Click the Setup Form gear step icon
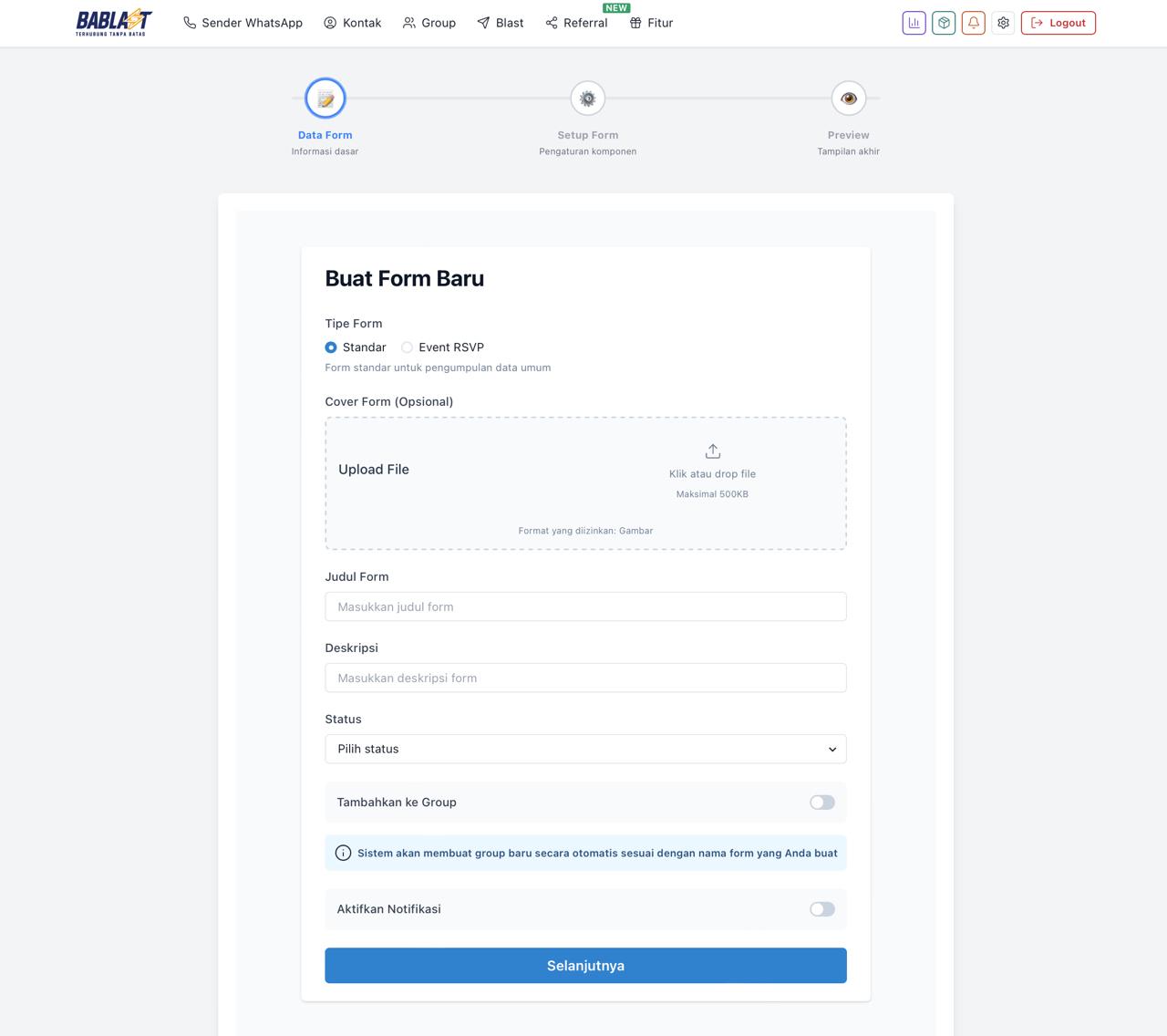 point(588,98)
